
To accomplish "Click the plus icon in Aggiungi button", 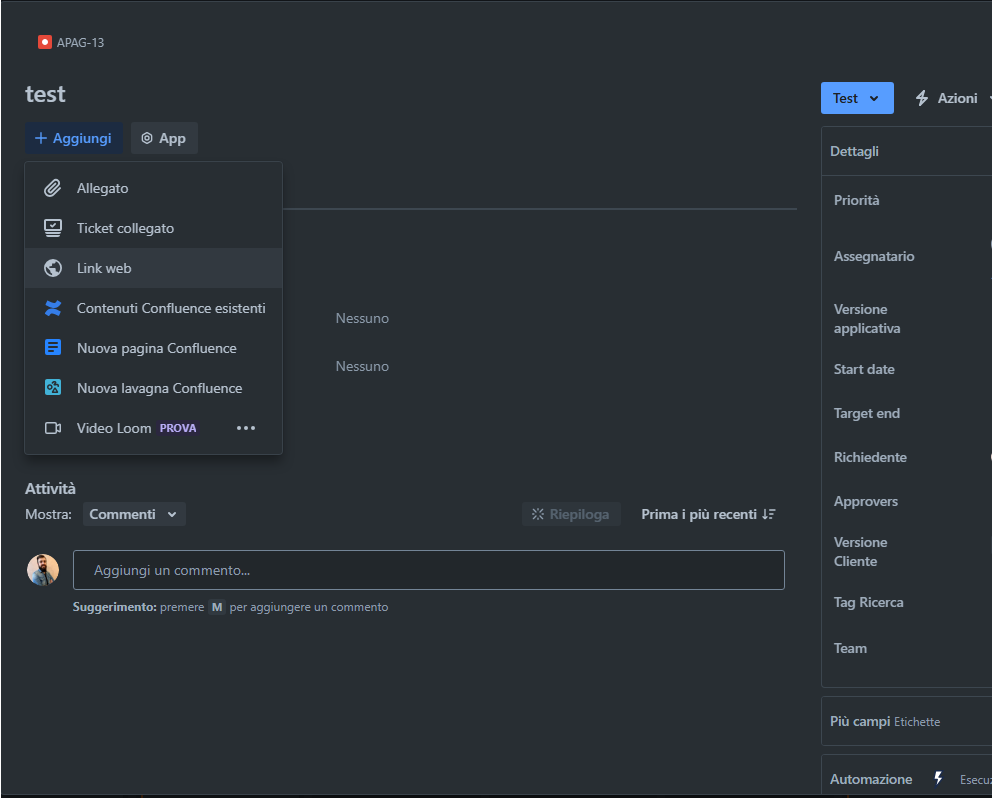I will (40, 138).
